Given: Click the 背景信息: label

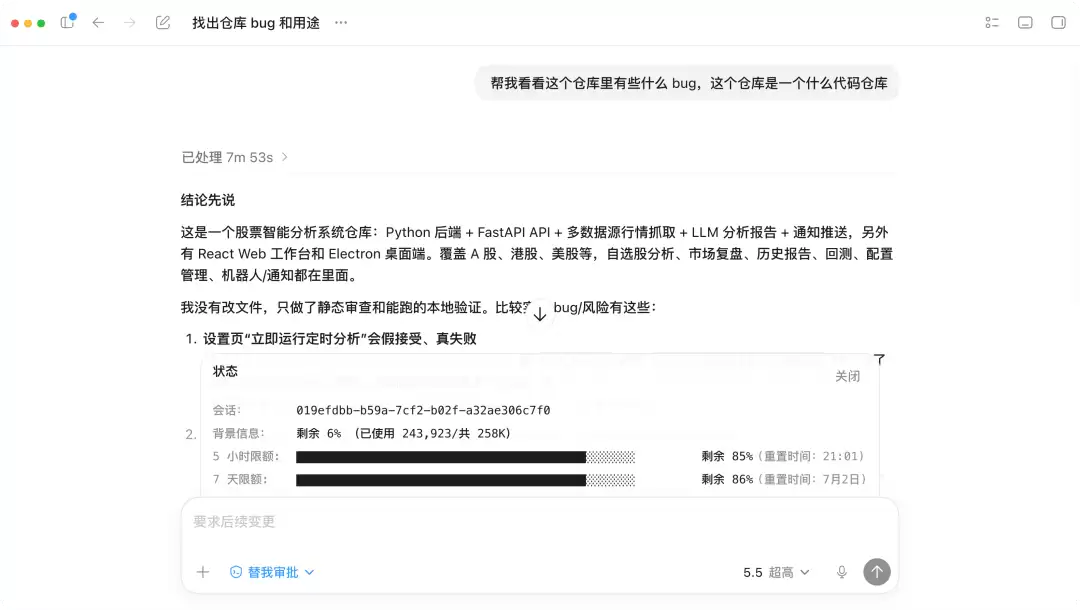Looking at the screenshot, I should 238,434.
